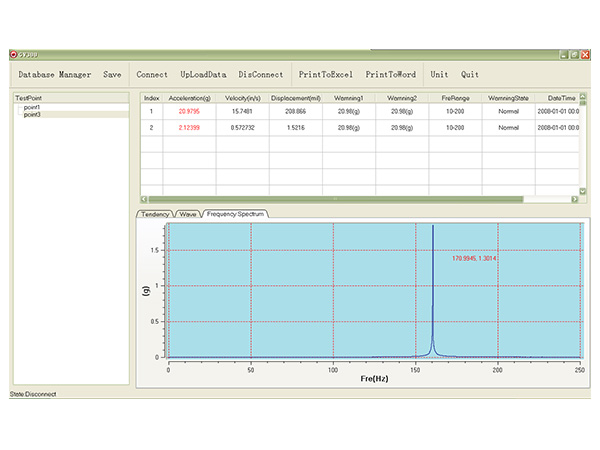Switch to the Wave tab
This screenshot has height=450, width=600.
click(x=188, y=214)
